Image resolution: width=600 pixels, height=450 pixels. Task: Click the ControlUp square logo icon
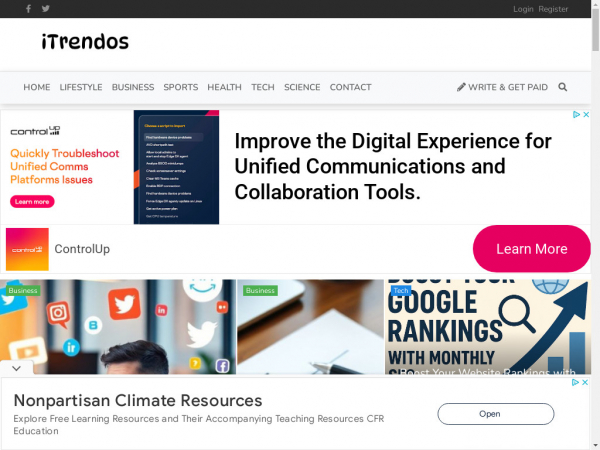[x=27, y=249]
